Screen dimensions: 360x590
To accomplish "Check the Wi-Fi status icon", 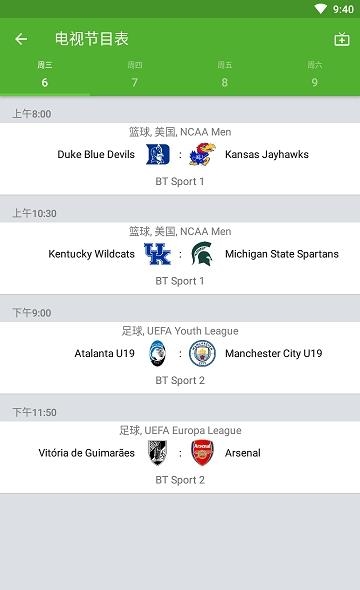I will point(321,9).
